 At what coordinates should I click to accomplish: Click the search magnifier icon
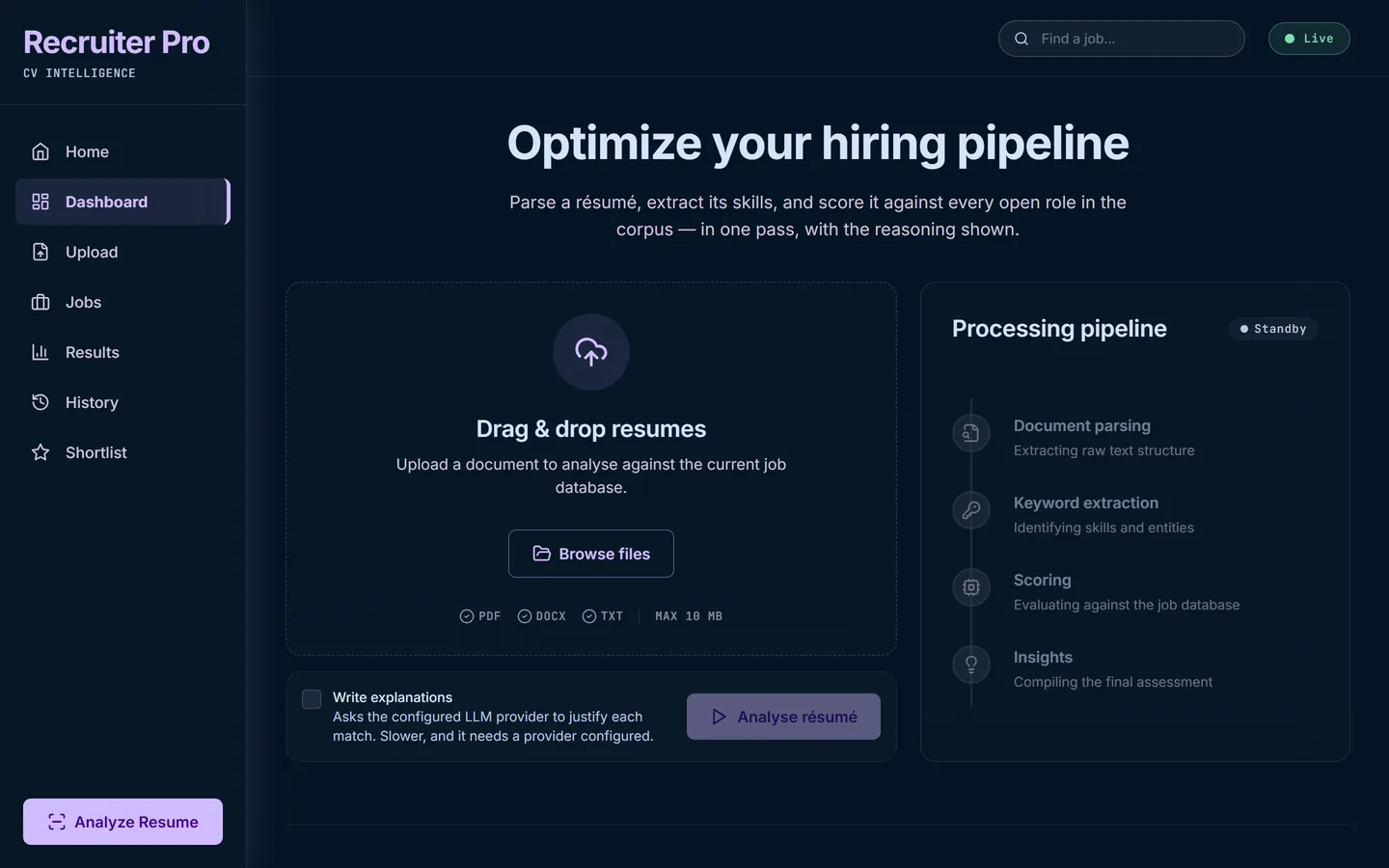(1021, 39)
